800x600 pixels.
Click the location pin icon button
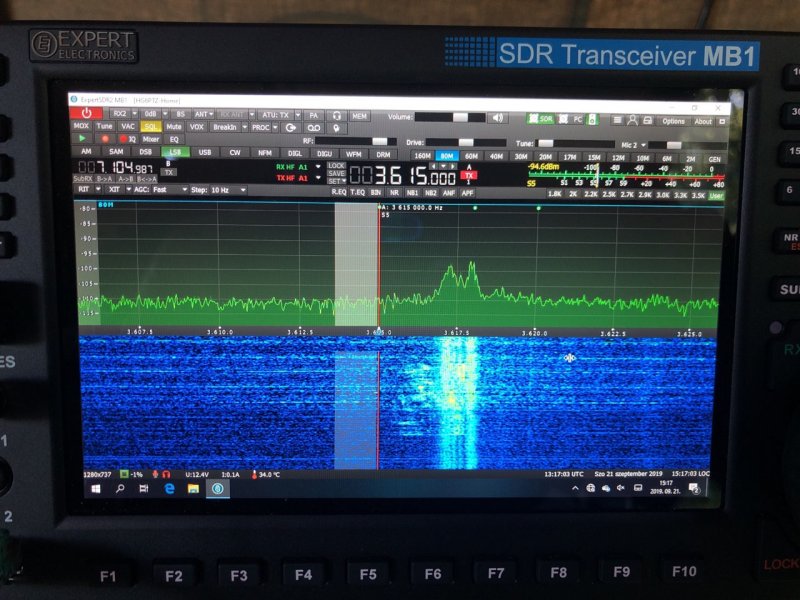[x=336, y=128]
